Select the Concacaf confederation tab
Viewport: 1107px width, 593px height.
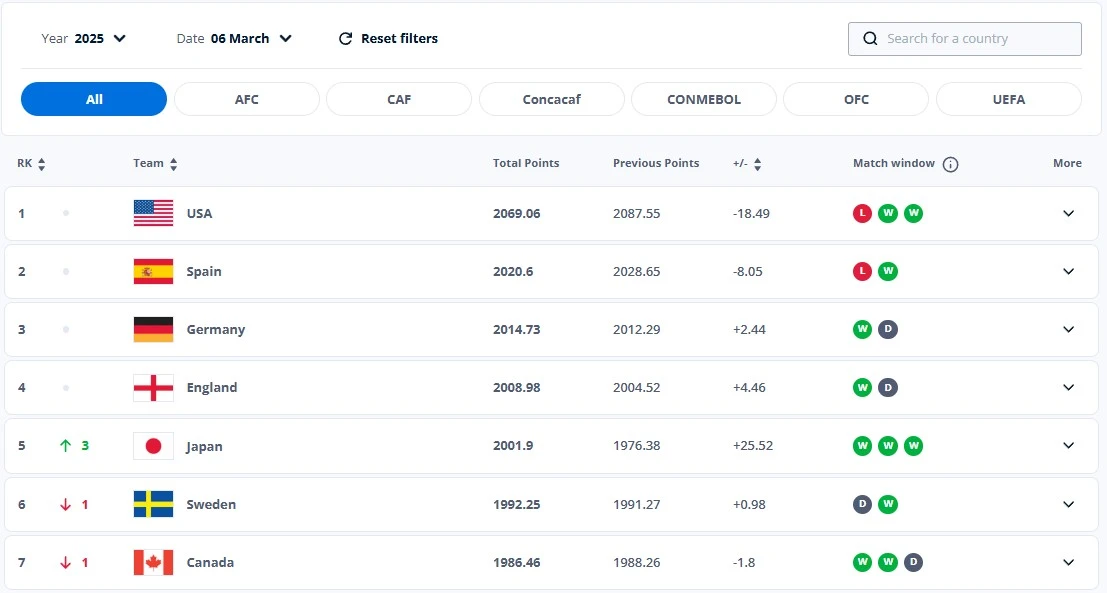pyautogui.click(x=551, y=99)
